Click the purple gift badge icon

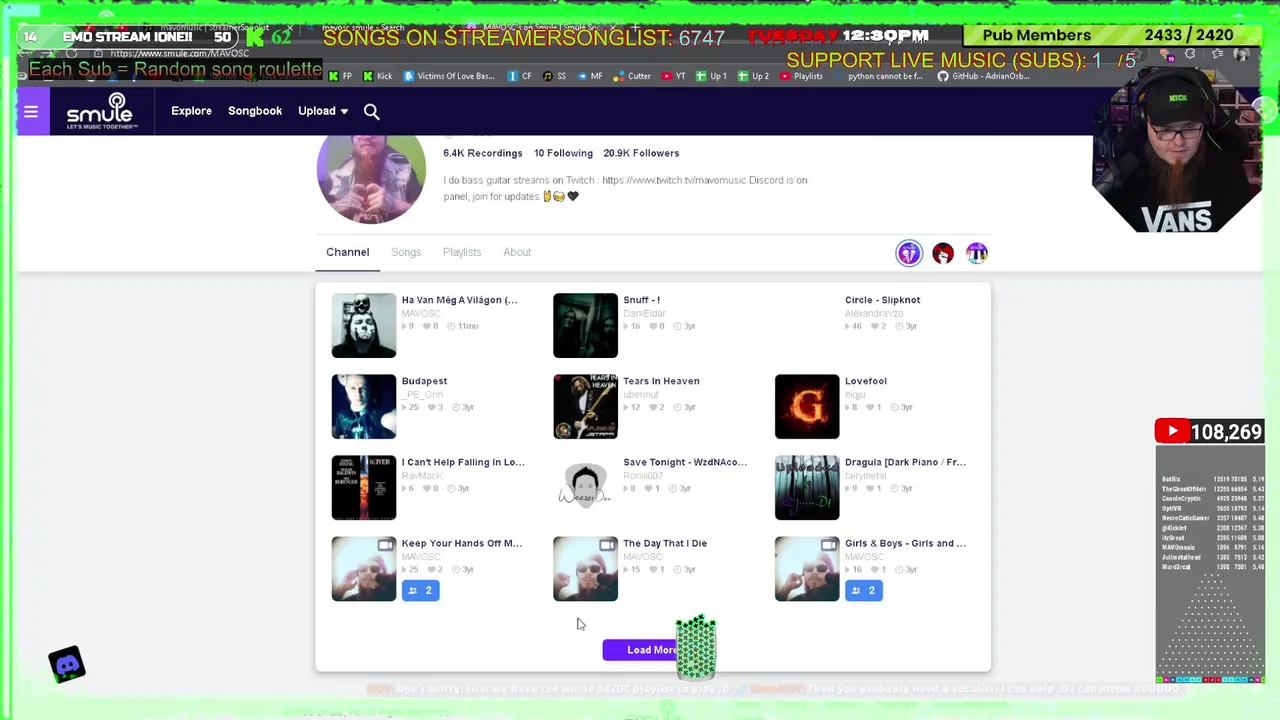coord(908,253)
